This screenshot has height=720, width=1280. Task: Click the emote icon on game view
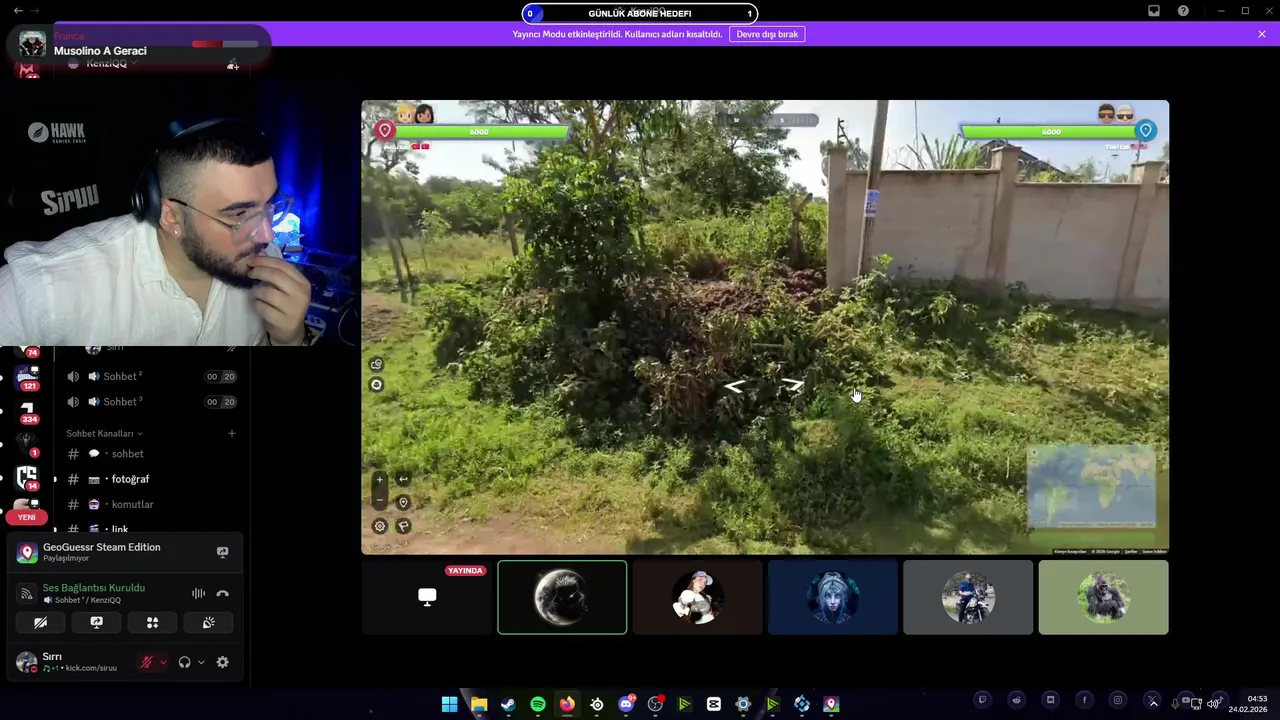tap(376, 364)
